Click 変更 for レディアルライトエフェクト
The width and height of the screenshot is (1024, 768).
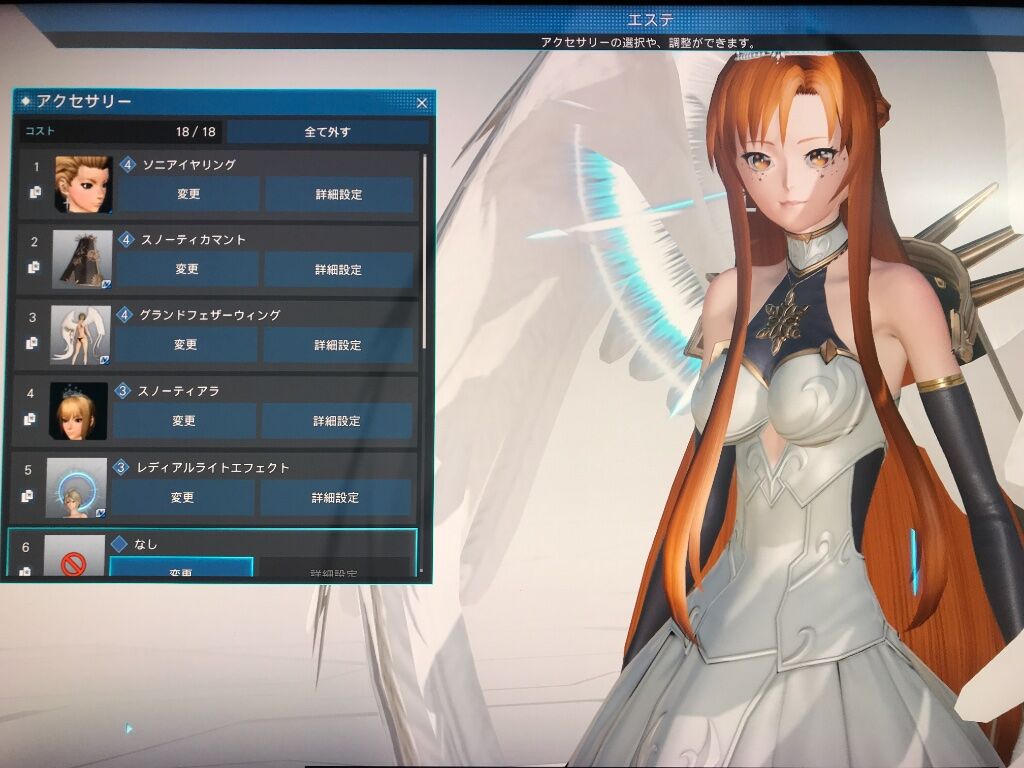click(183, 498)
